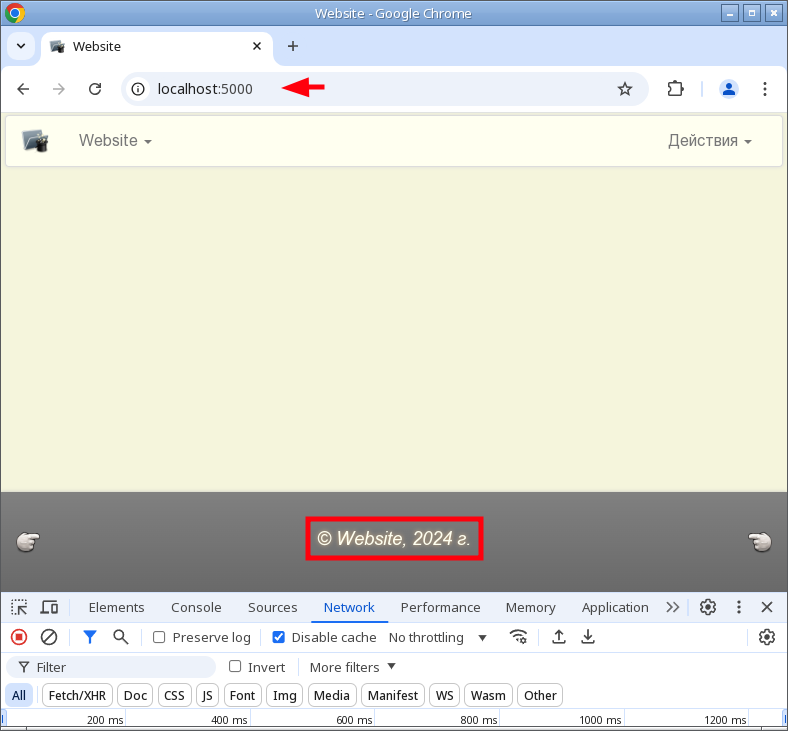Activate the DevTools inspect element picker
The image size is (788, 731).
tap(19, 607)
